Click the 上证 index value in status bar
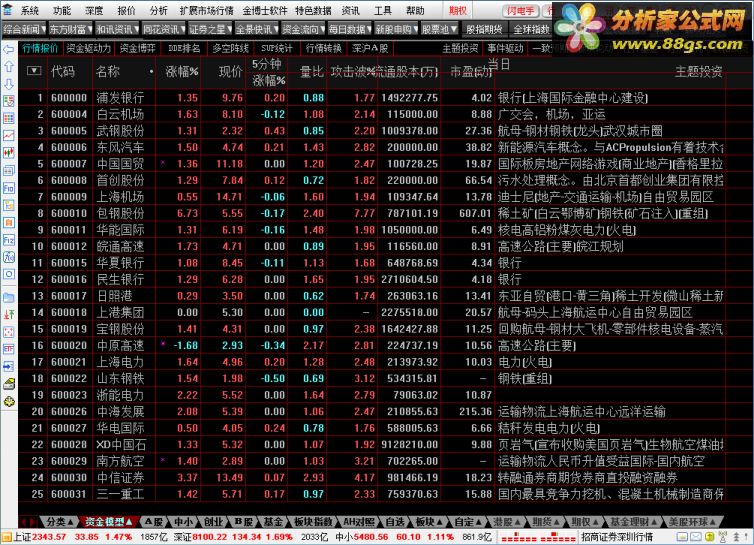 (x=49, y=537)
